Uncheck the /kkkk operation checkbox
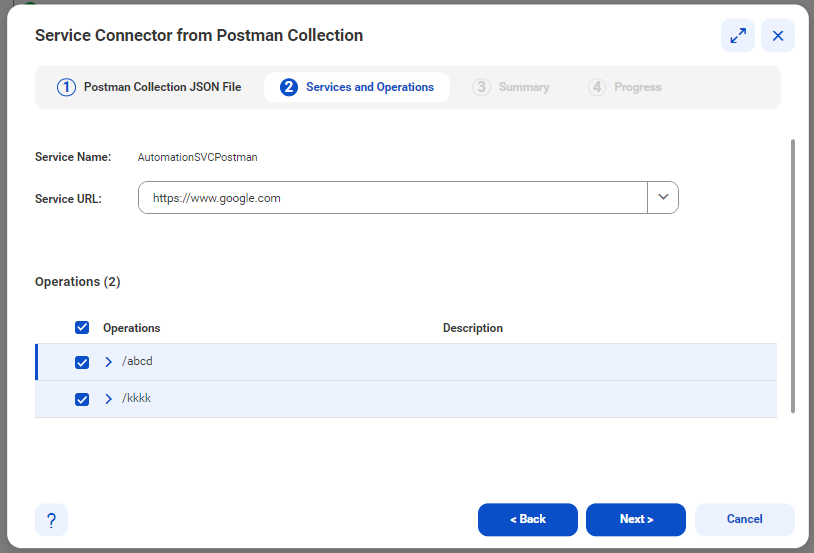The image size is (814, 553). pos(82,399)
